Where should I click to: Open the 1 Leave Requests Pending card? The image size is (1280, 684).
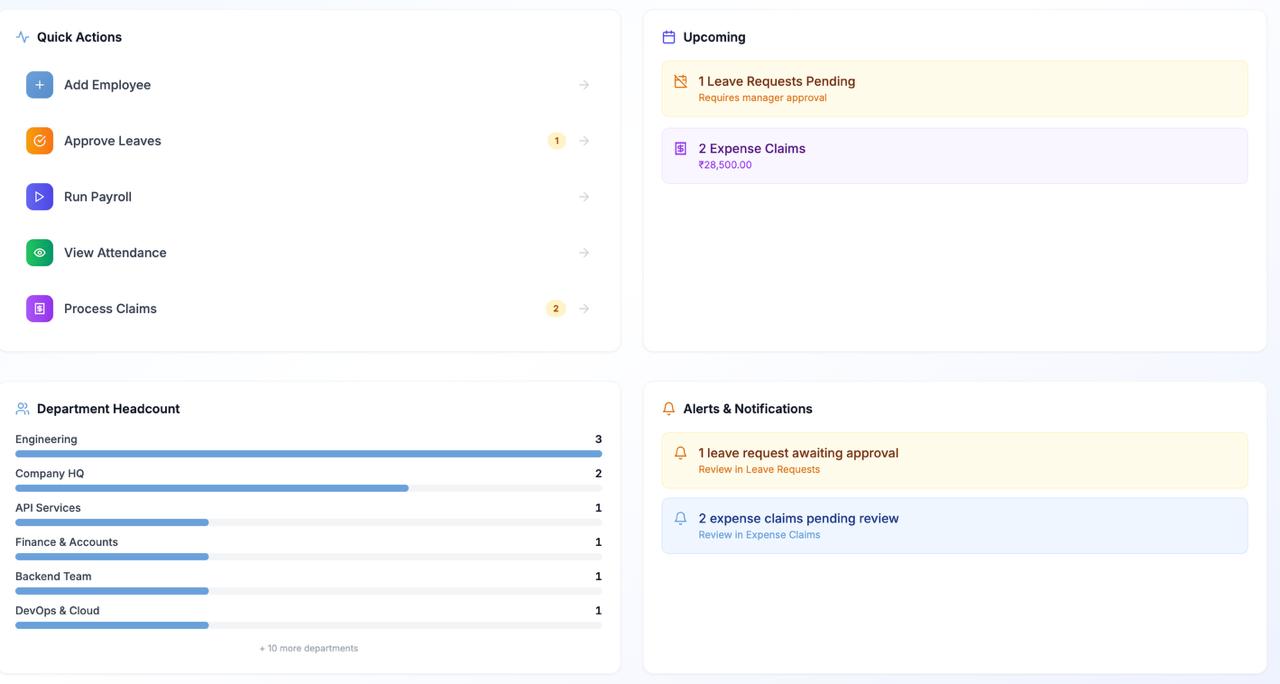(x=954, y=89)
